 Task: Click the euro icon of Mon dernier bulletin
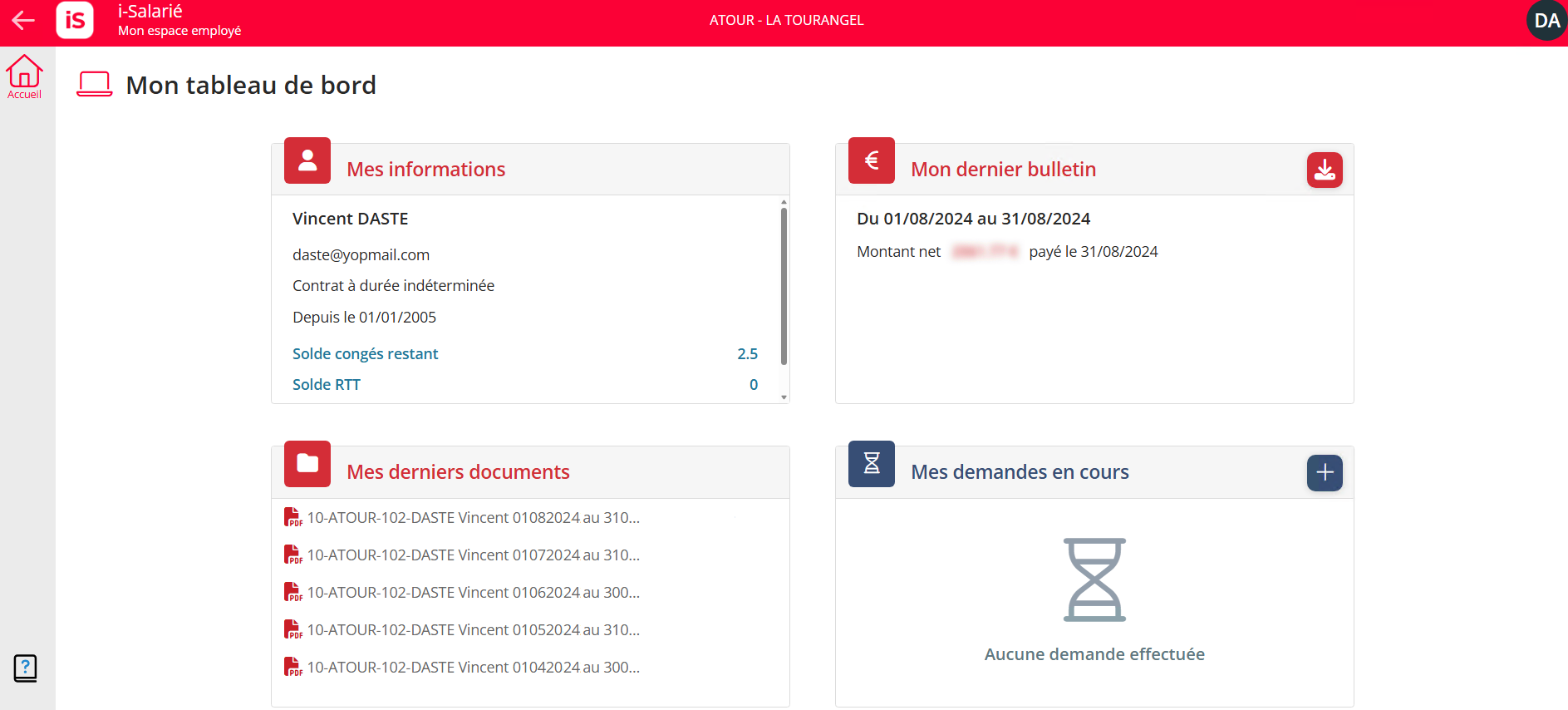click(x=872, y=160)
